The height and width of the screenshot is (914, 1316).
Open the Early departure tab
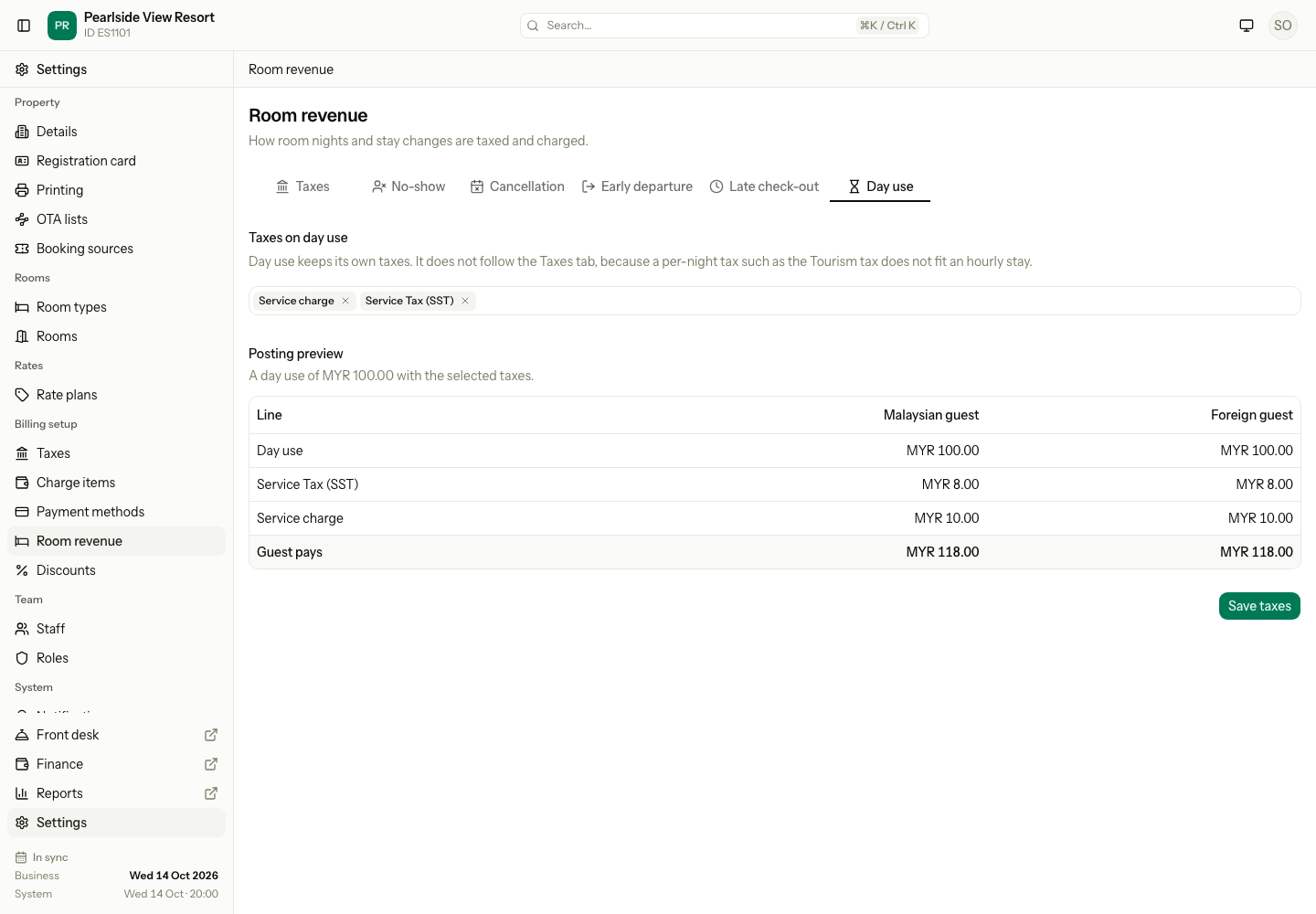[637, 186]
